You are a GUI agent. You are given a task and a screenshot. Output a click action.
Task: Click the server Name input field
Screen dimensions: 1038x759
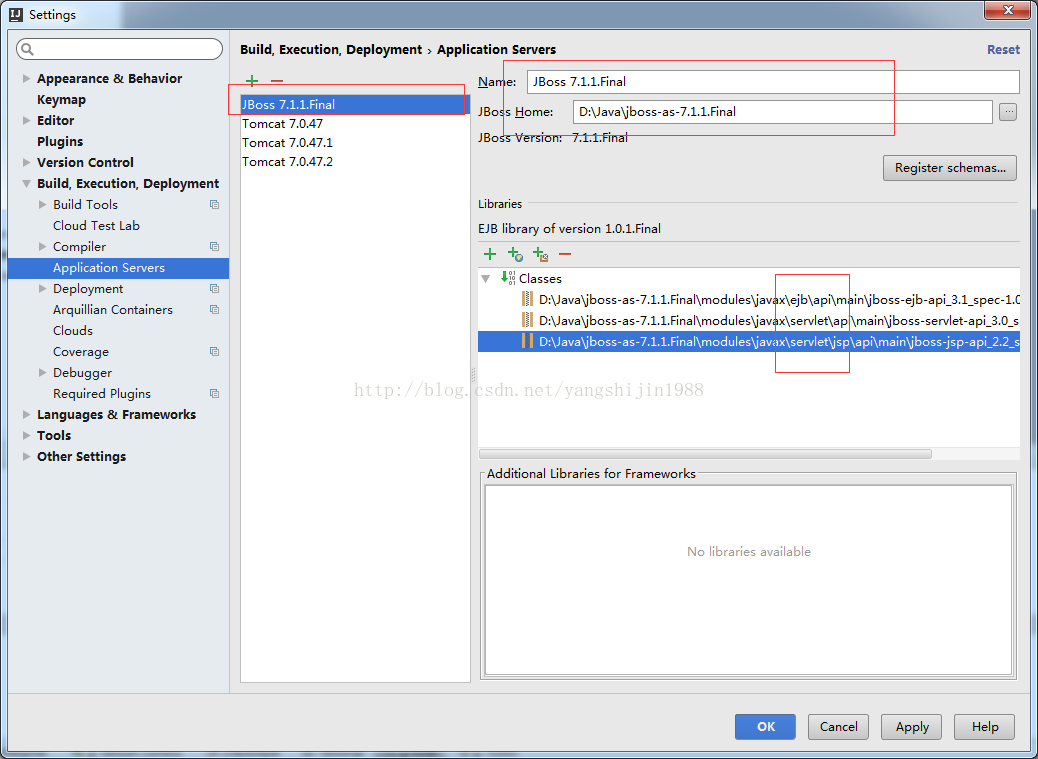point(773,81)
